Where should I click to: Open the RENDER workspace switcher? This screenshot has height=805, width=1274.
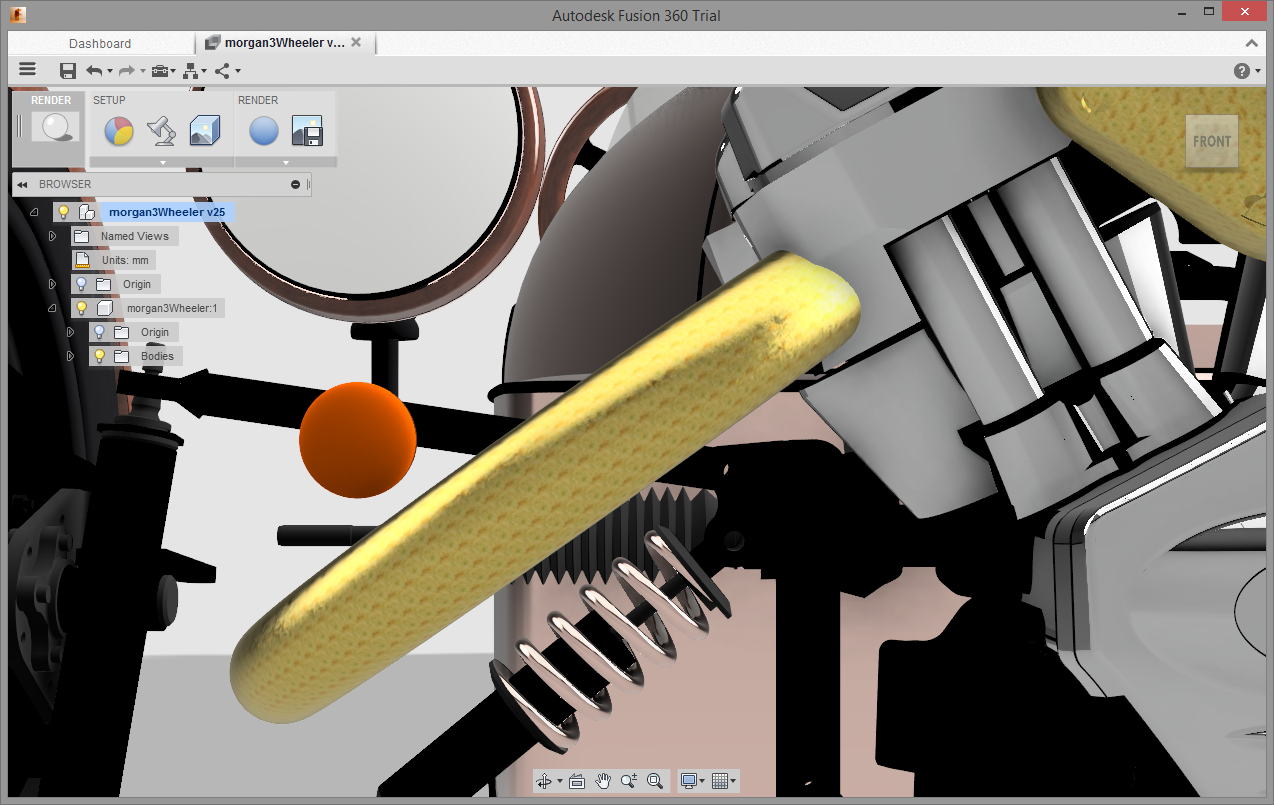50,126
